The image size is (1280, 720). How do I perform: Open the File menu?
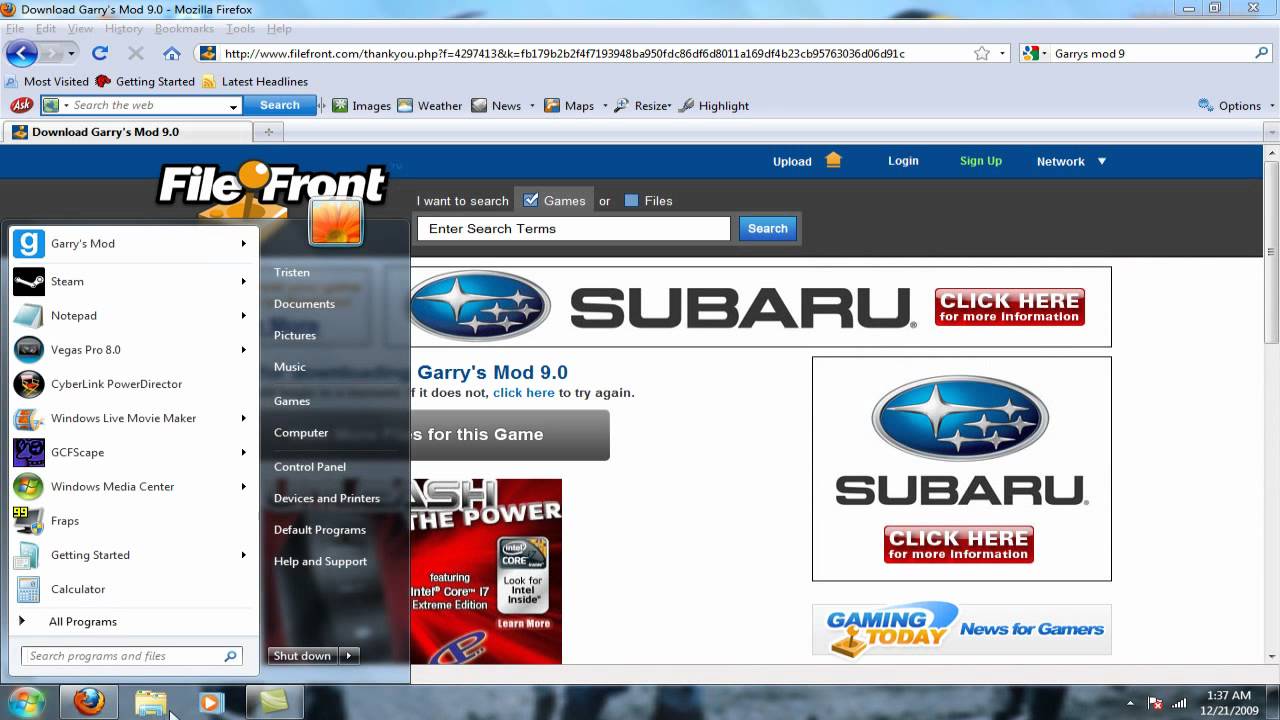15,29
